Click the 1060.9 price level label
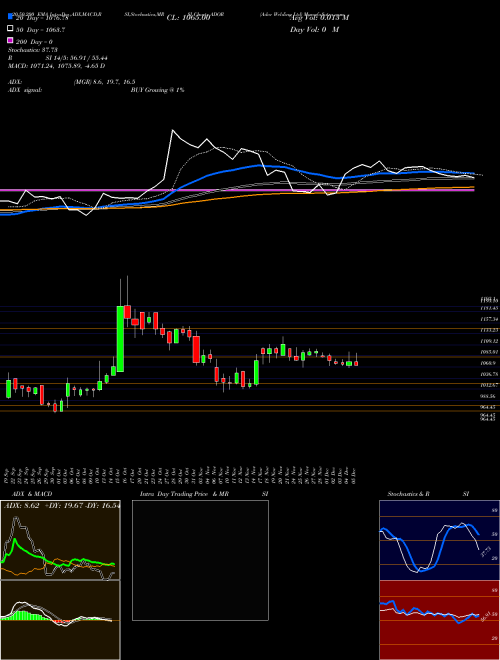 (x=489, y=363)
